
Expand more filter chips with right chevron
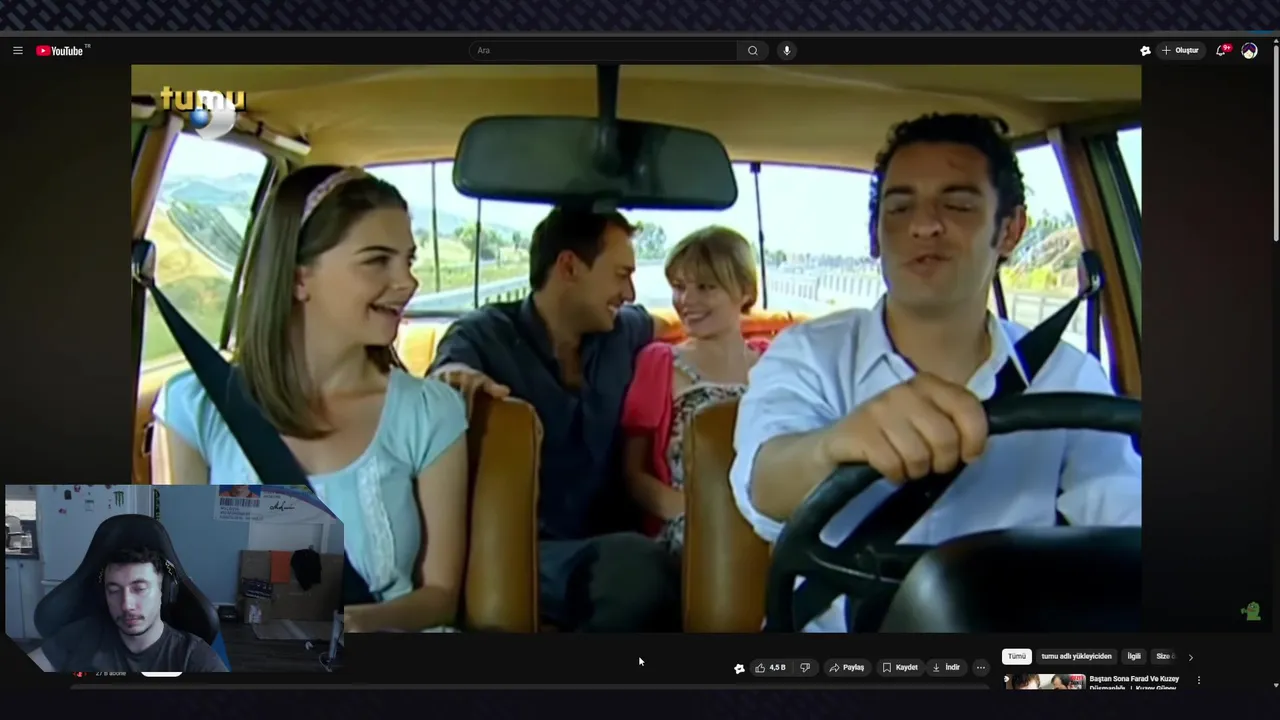point(1190,657)
